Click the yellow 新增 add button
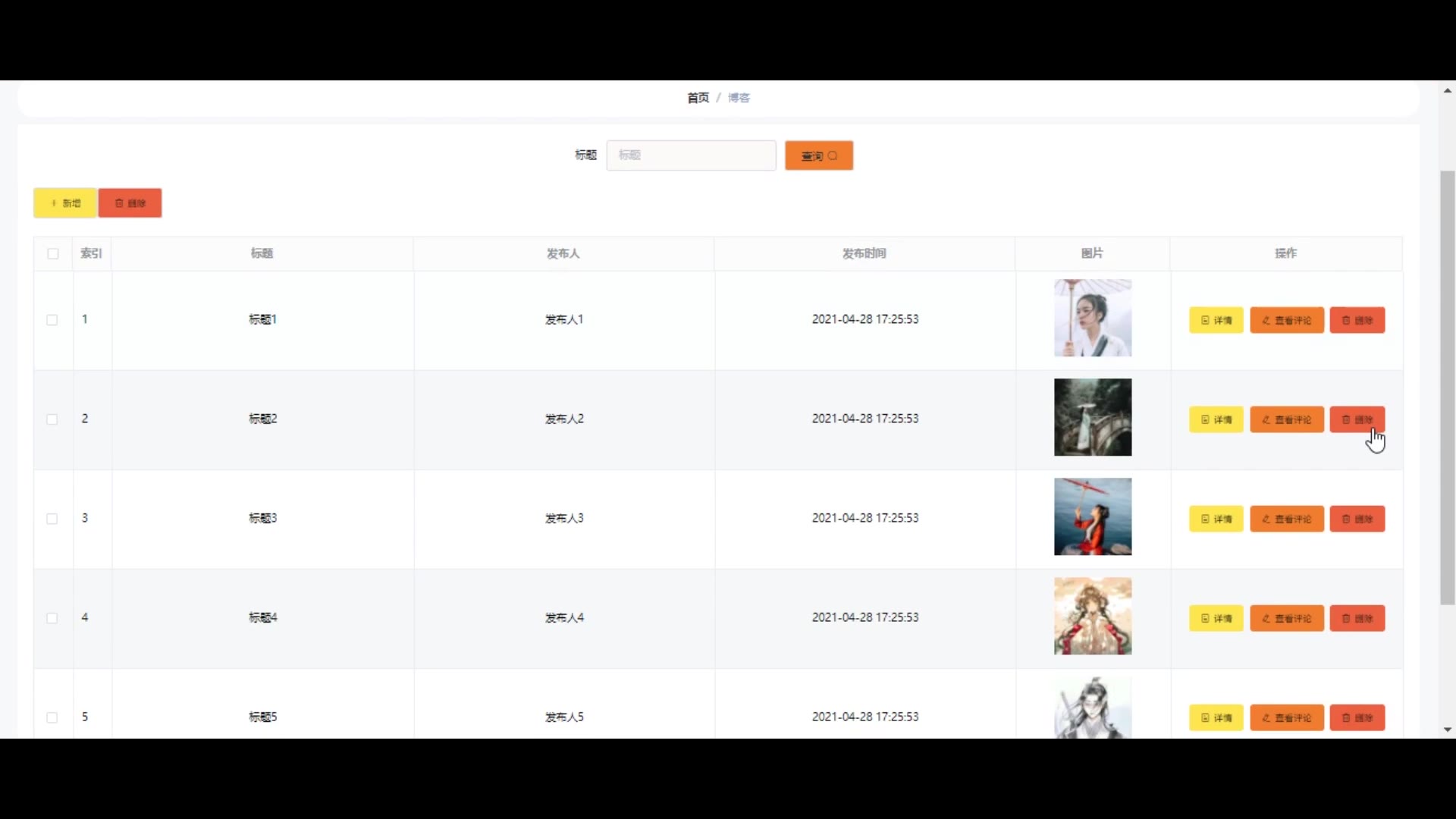 (x=65, y=203)
